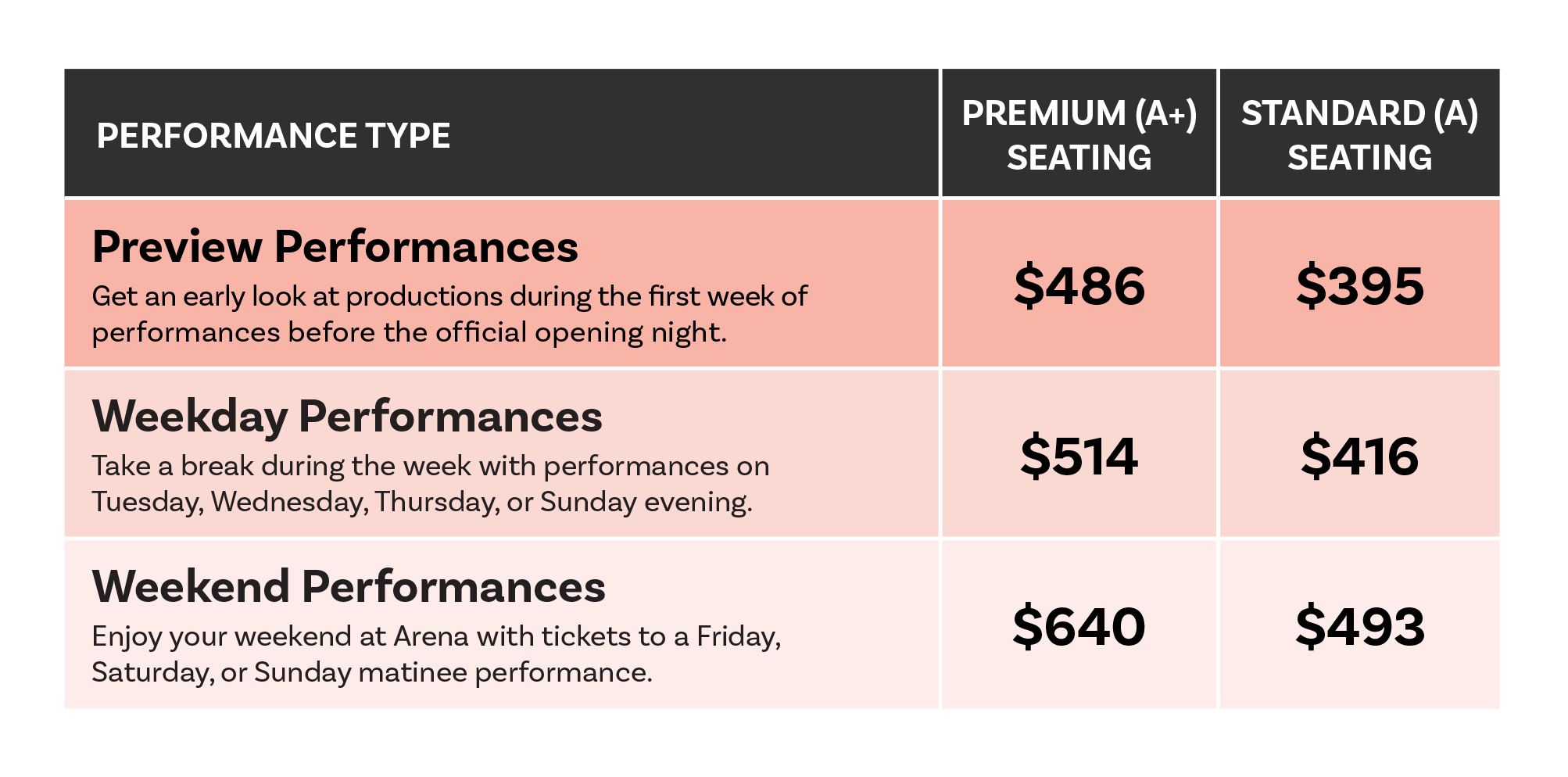Click the preview description about opening night

click(x=449, y=315)
